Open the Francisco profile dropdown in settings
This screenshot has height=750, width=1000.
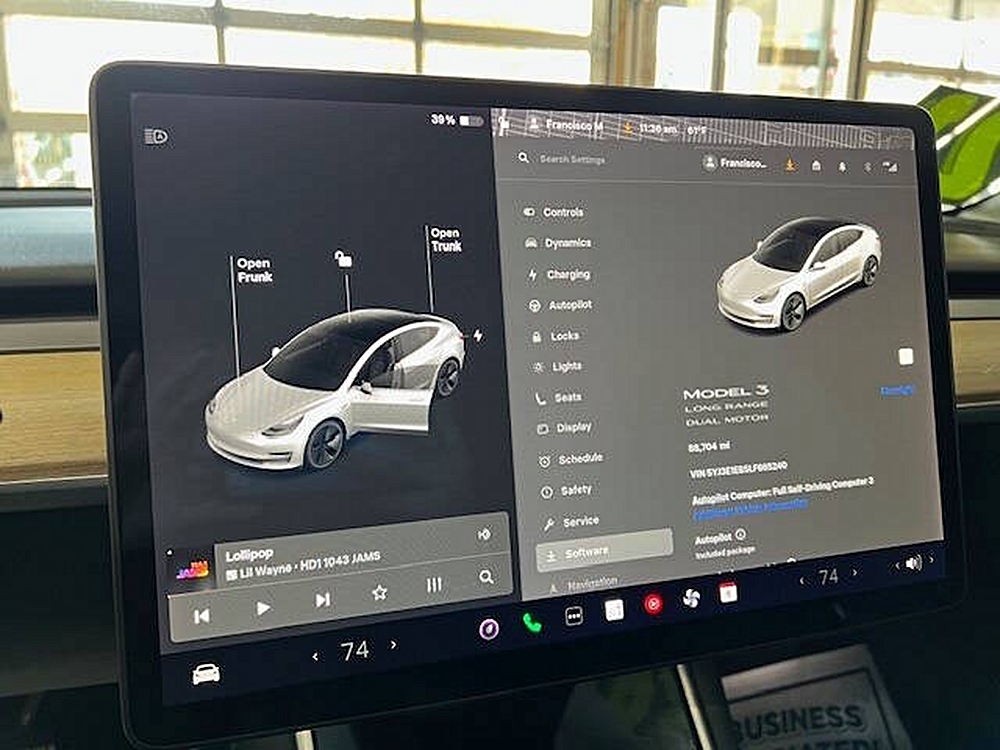pyautogui.click(x=735, y=163)
